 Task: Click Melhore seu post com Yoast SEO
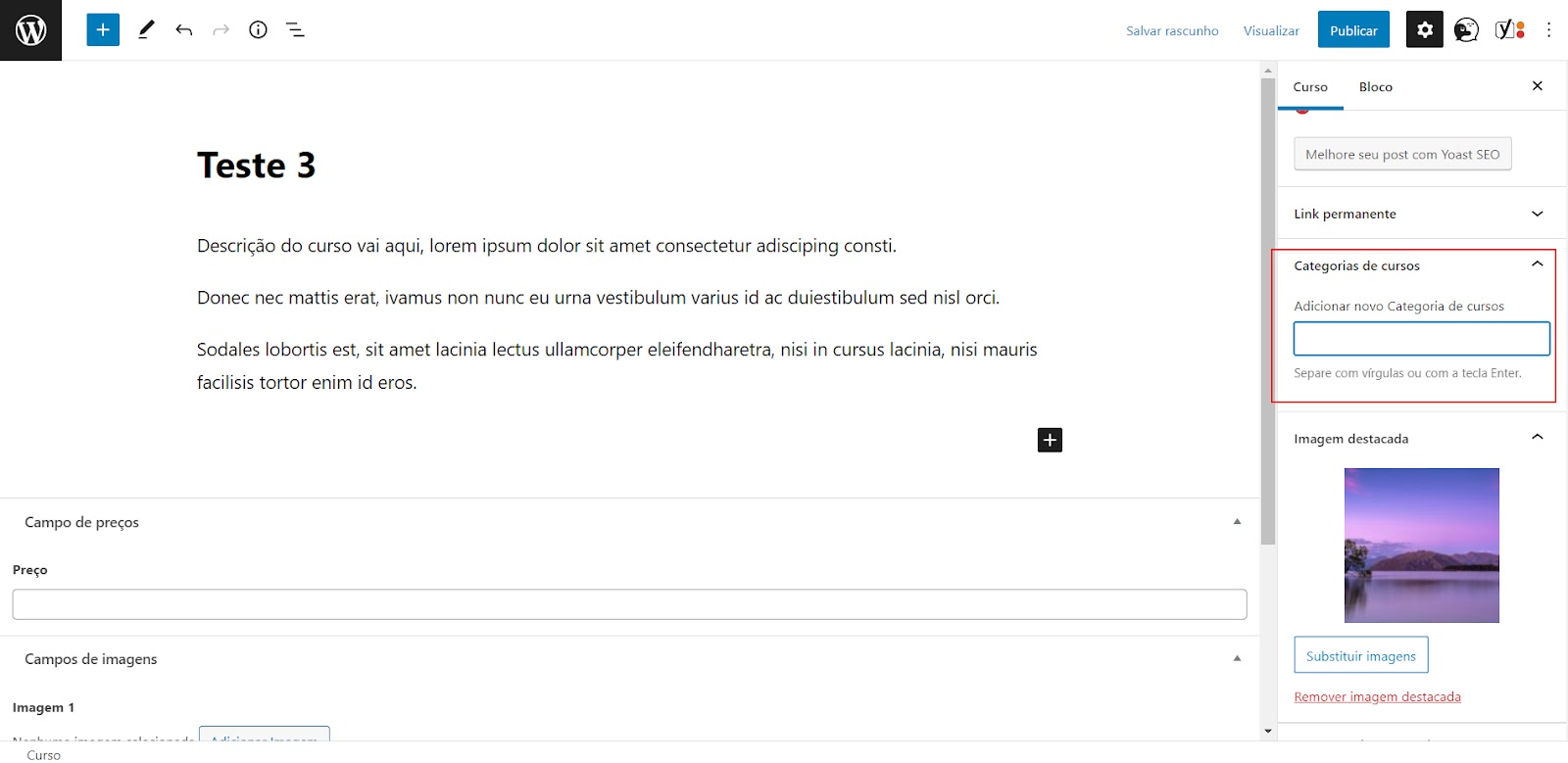tap(1402, 154)
